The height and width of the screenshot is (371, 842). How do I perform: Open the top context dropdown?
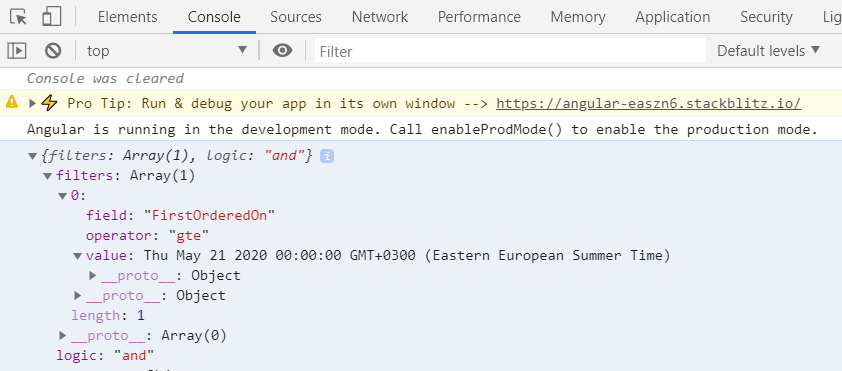click(167, 51)
